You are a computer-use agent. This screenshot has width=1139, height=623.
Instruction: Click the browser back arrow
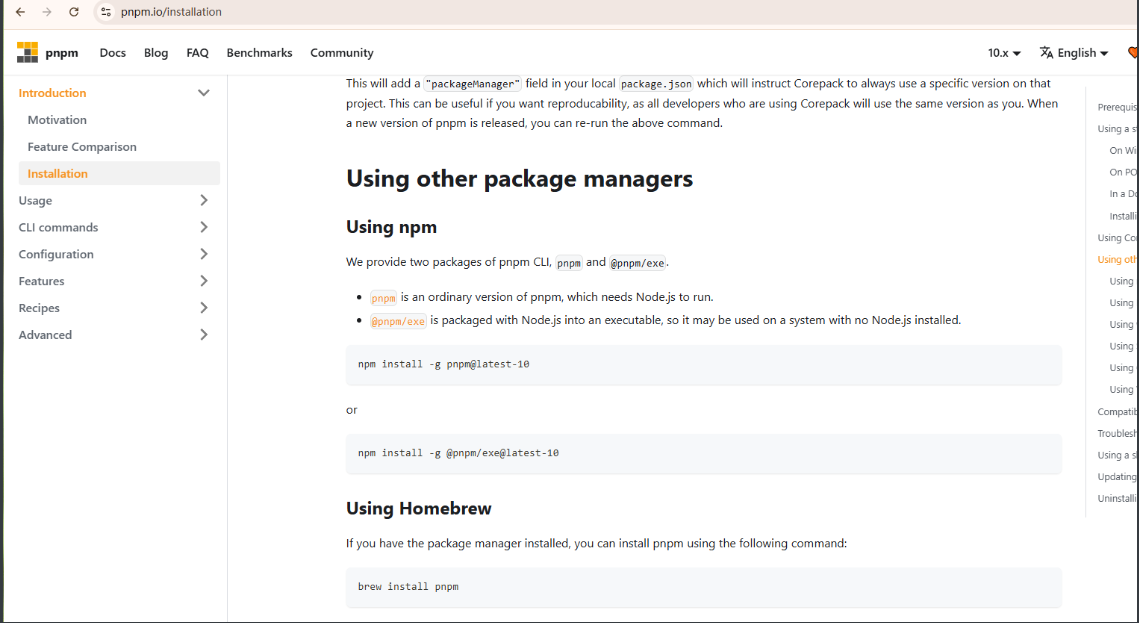pos(20,12)
